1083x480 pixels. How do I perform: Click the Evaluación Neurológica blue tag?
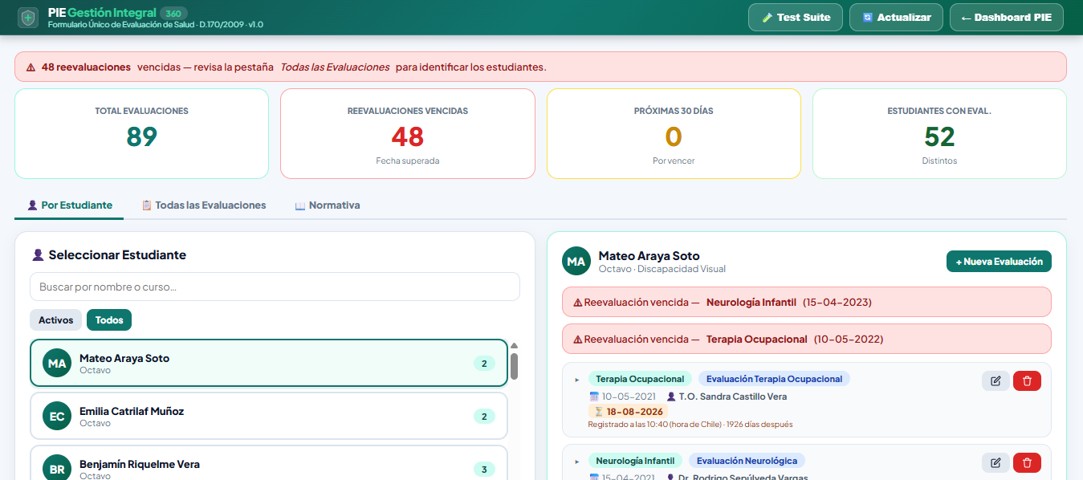[747, 461]
